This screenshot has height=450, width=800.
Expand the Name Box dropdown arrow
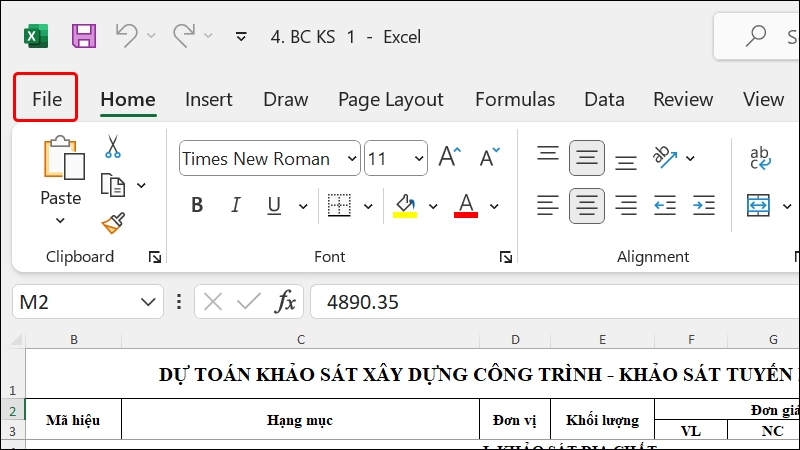click(x=148, y=302)
